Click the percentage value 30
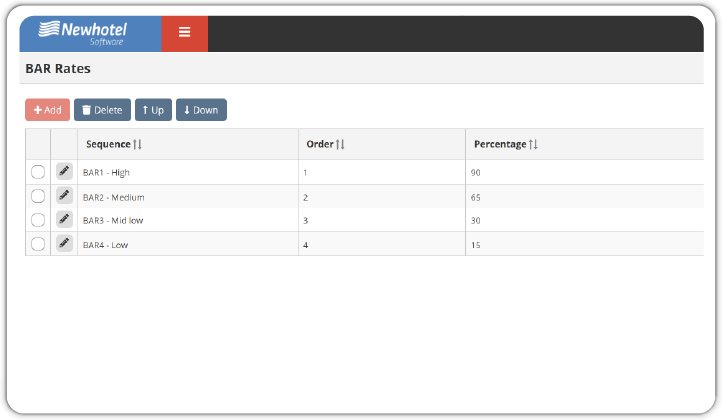This screenshot has width=722, height=420. [476, 221]
